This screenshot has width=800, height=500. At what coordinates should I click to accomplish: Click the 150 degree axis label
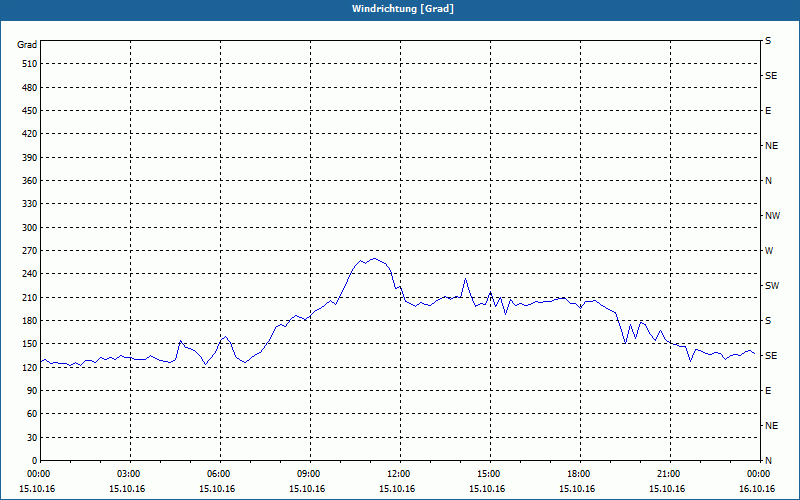click(x=29, y=344)
